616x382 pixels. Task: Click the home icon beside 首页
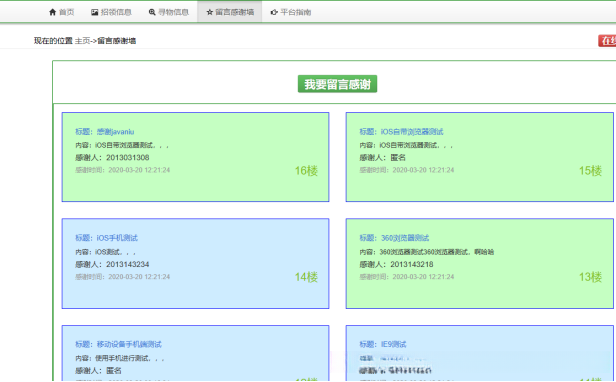(x=52, y=12)
